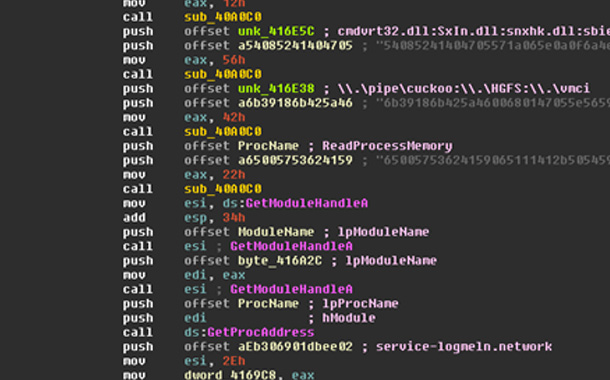Click the 22h immediate value

(234, 175)
